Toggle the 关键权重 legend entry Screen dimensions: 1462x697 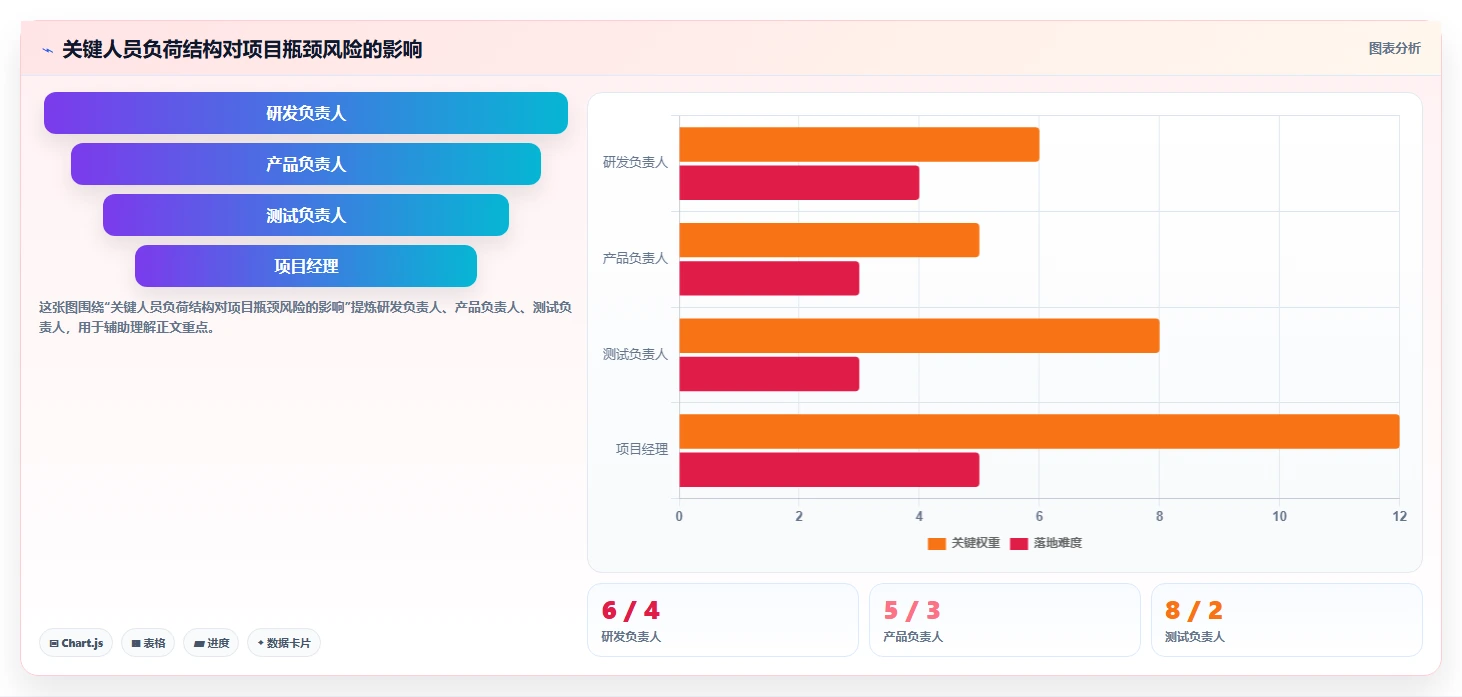963,543
